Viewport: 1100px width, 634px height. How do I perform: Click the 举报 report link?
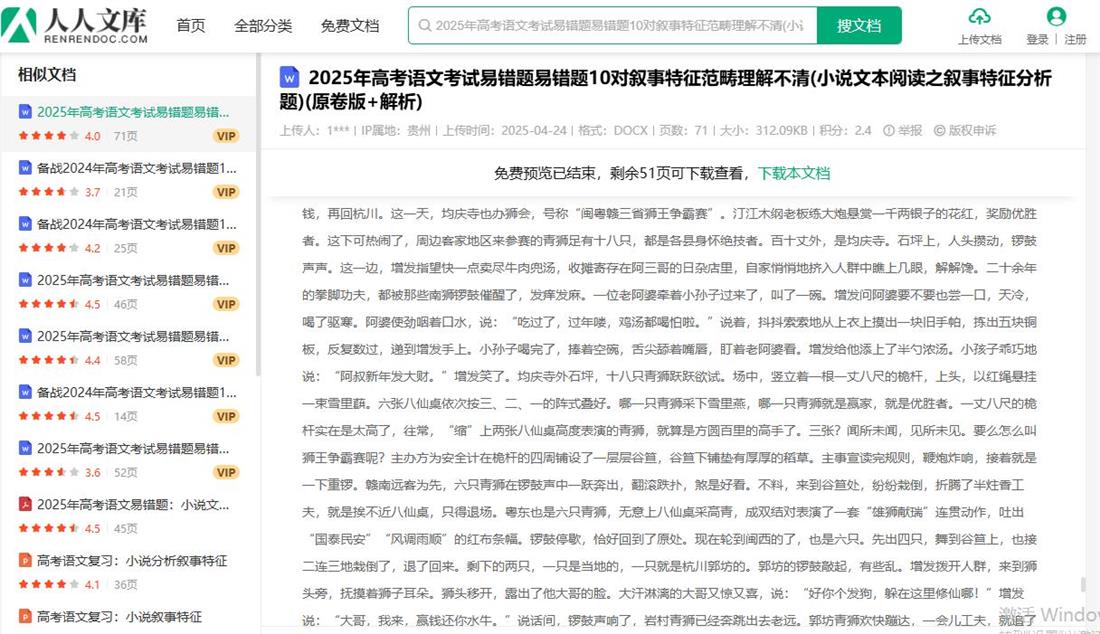click(x=902, y=130)
